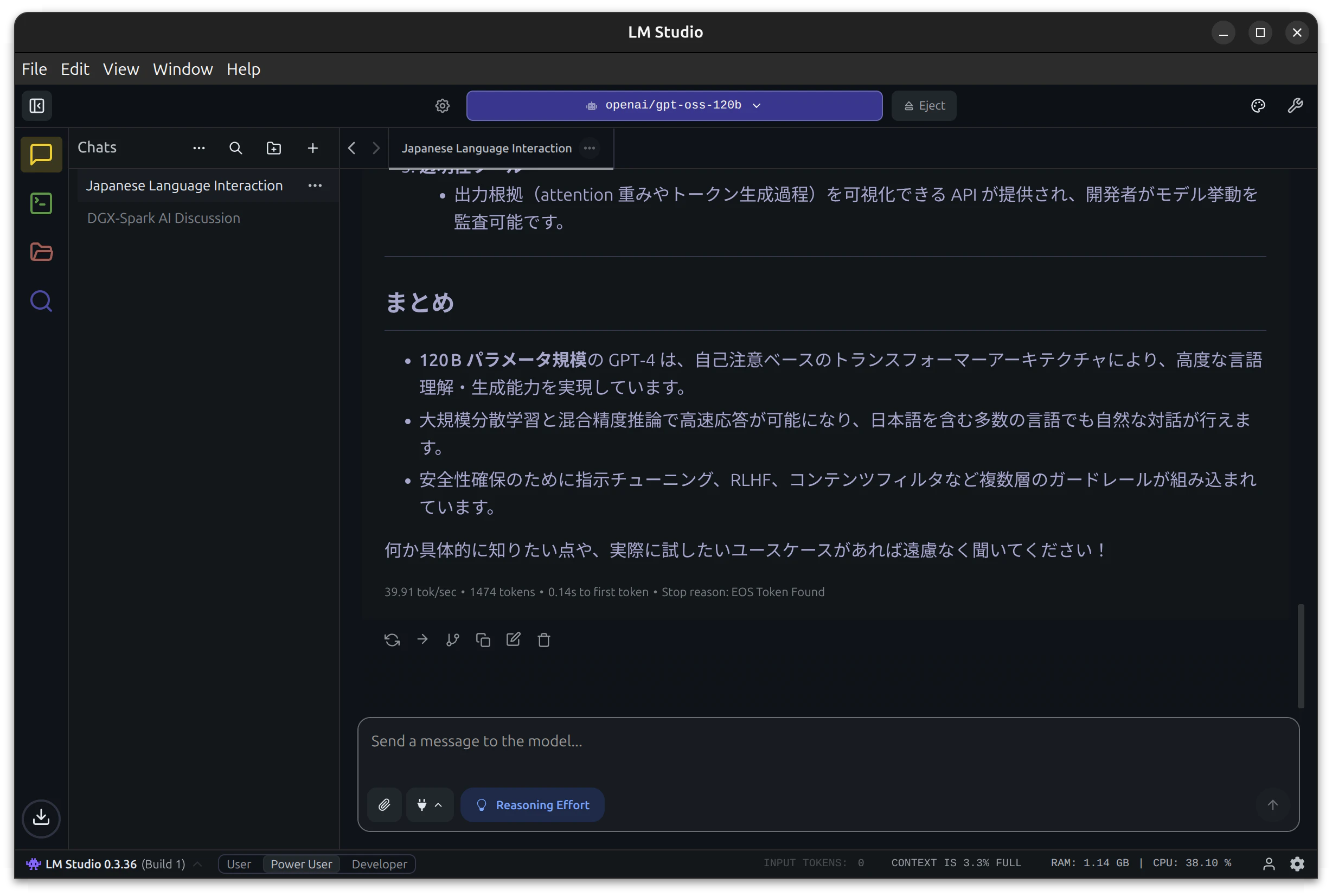Viewport: 1332px width, 896px height.
Task: Open the View menu
Action: [120, 69]
